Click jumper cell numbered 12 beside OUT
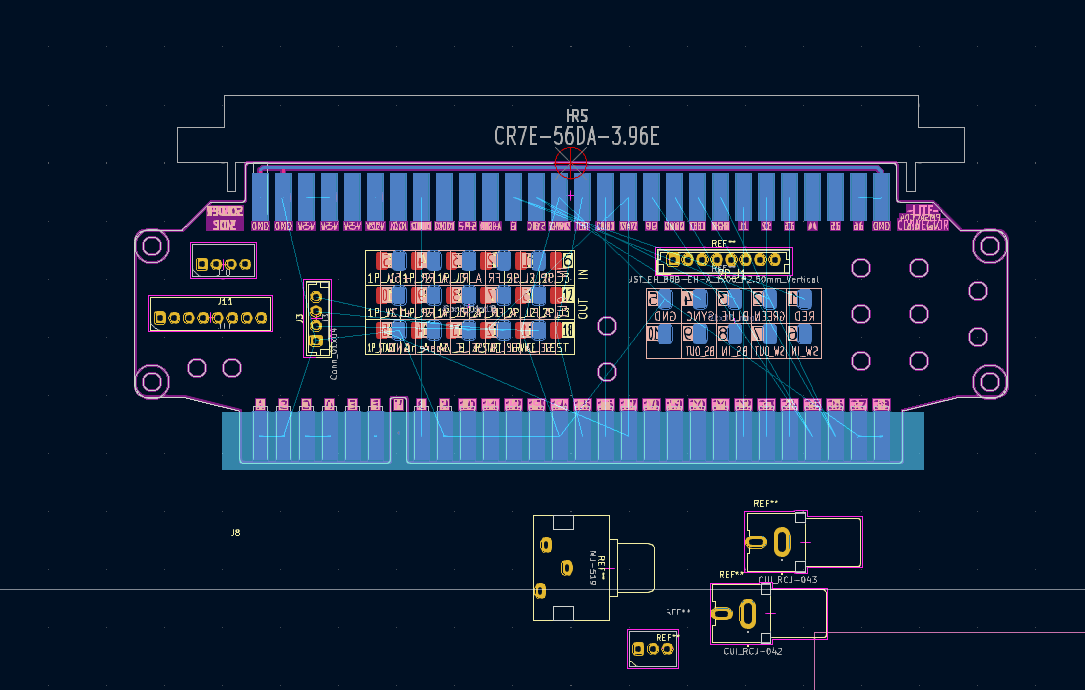 coord(567,296)
